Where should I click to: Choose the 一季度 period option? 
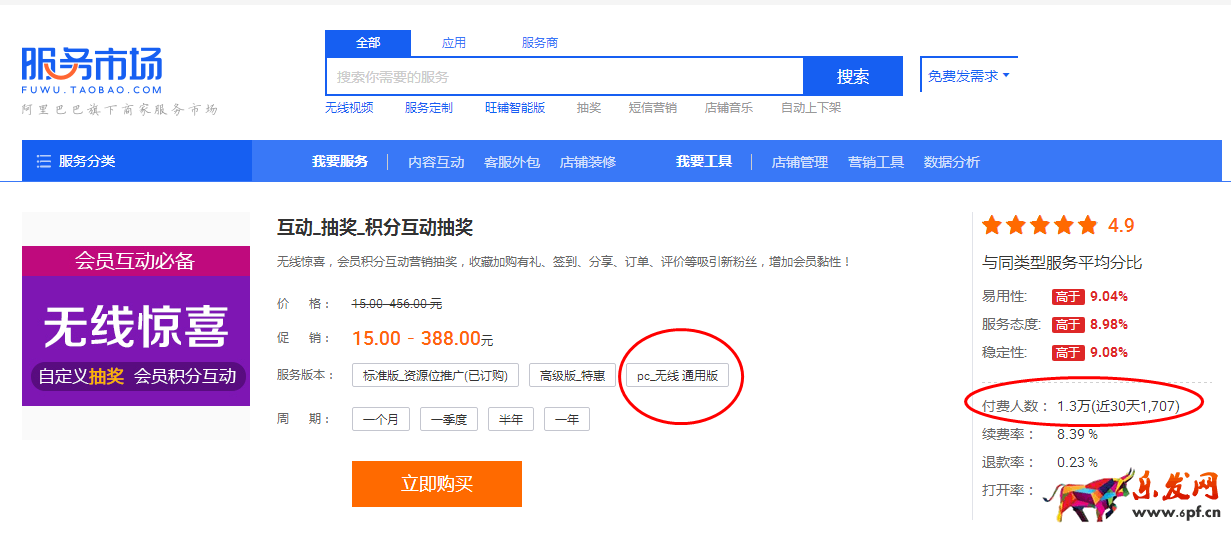pyautogui.click(x=449, y=420)
